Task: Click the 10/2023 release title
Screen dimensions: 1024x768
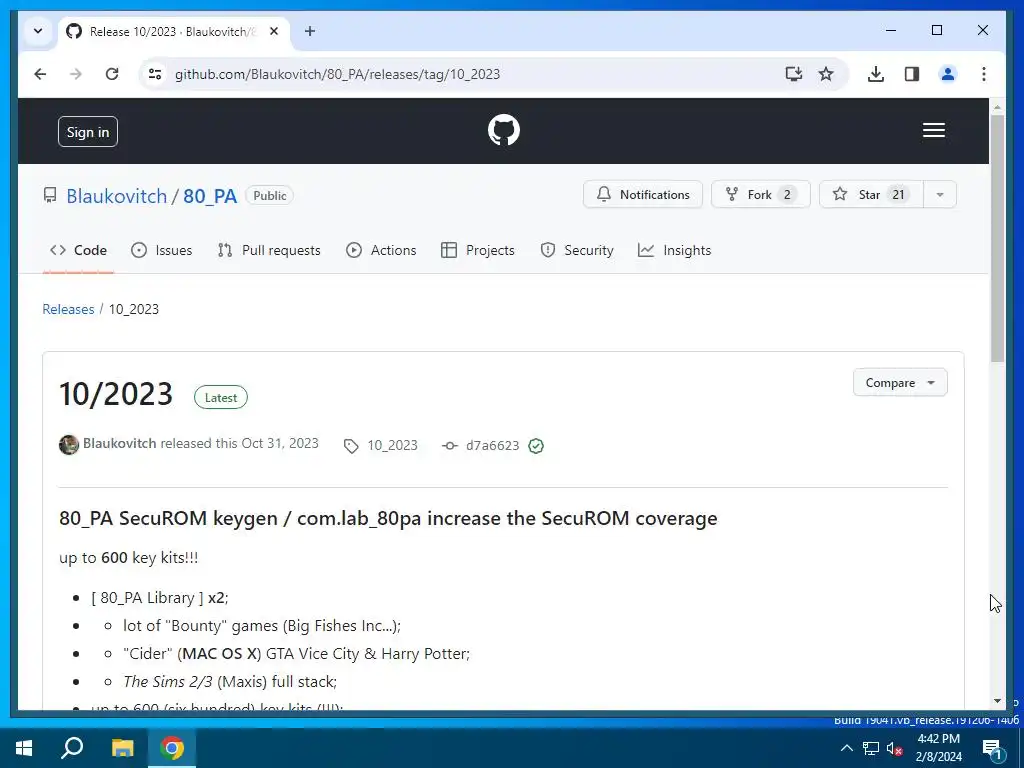Action: [116, 394]
